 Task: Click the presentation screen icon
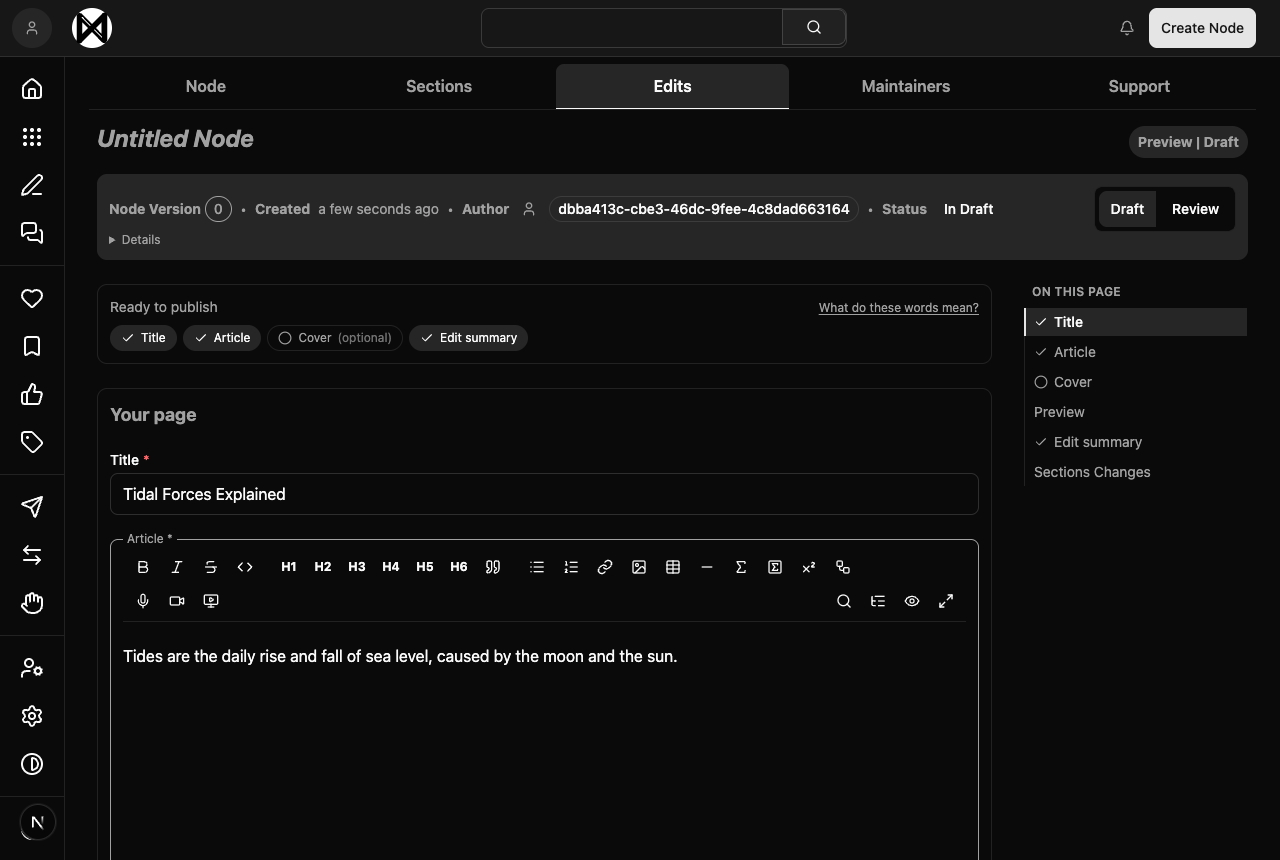[211, 601]
